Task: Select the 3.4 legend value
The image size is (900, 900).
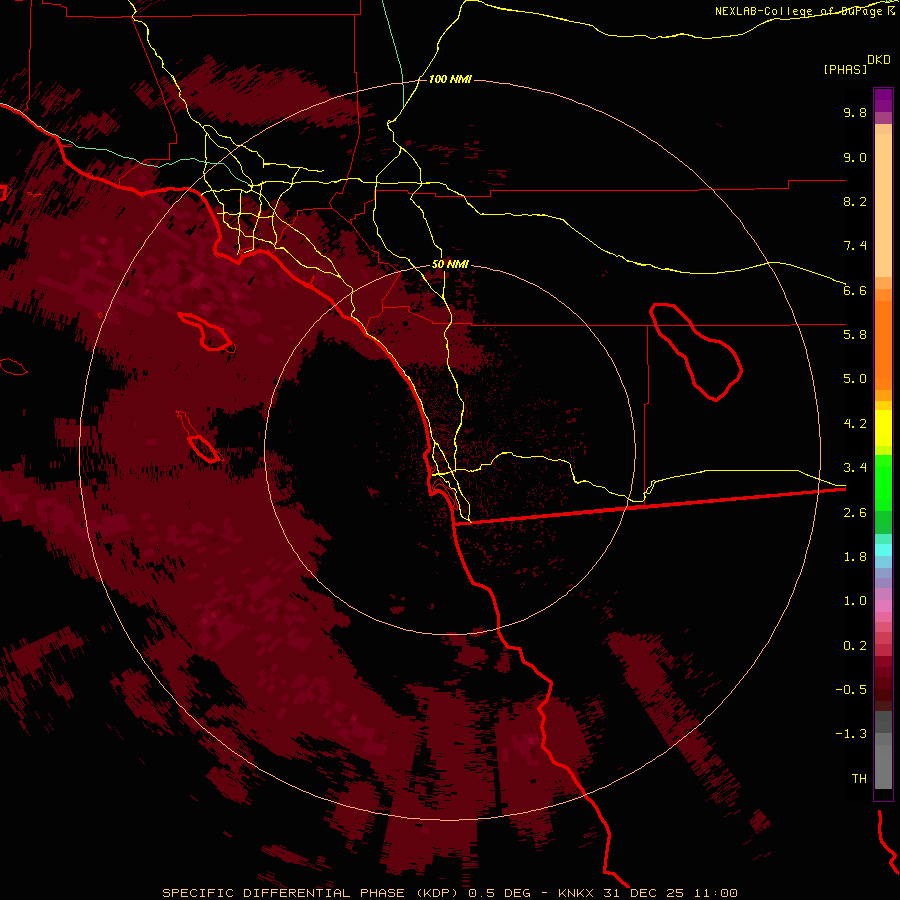Action: [x=855, y=468]
